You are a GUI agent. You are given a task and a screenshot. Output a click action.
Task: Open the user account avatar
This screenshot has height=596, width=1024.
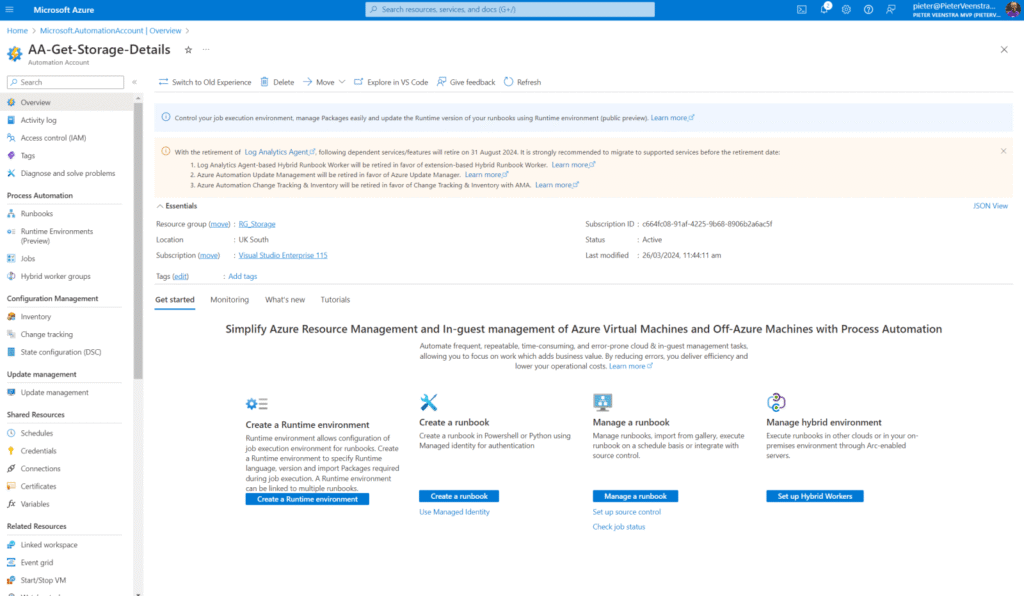[1013, 10]
